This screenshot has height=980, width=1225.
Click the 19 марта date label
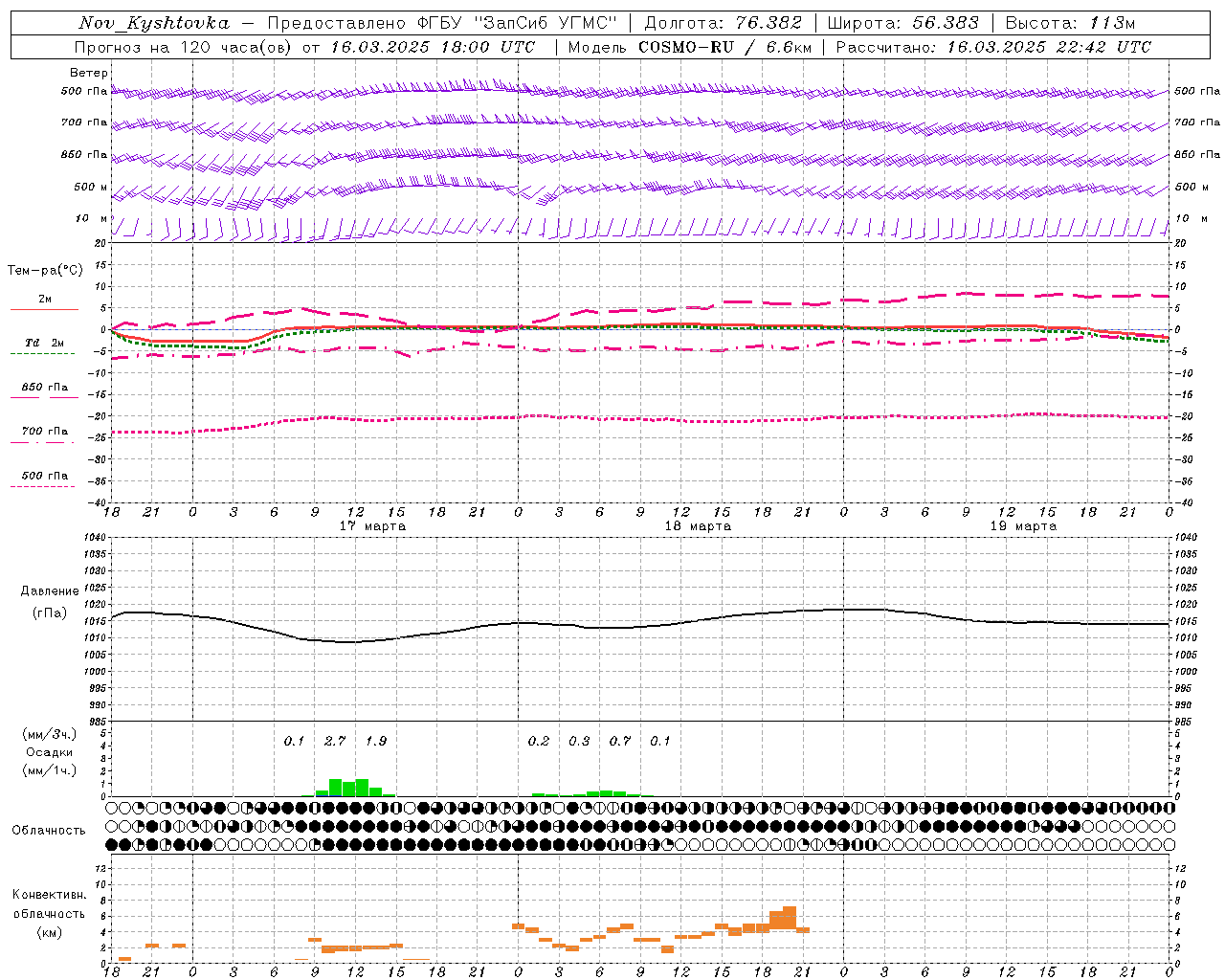click(1023, 526)
